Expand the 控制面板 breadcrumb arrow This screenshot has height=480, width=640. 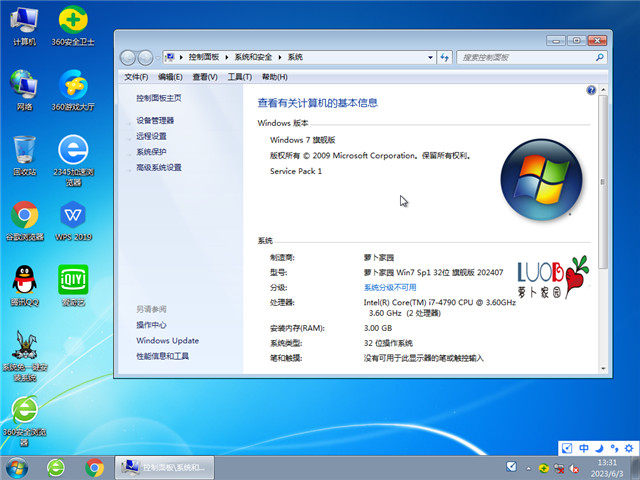(227, 57)
